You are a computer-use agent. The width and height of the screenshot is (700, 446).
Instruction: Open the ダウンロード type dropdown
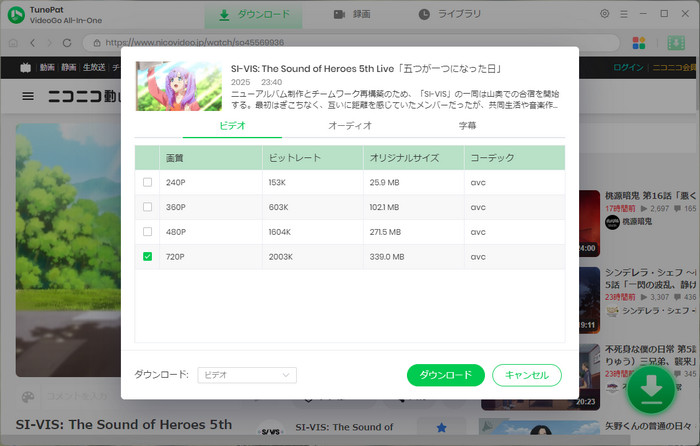(x=247, y=375)
